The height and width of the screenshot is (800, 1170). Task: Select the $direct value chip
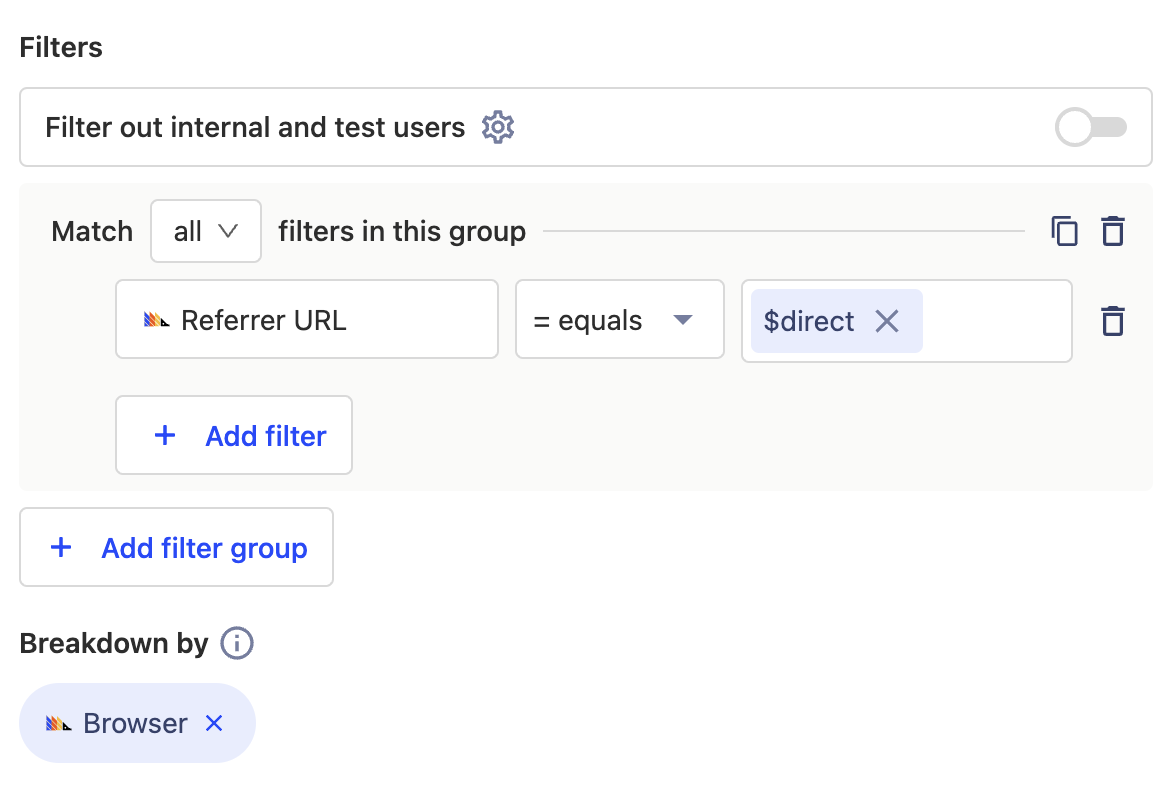point(808,320)
